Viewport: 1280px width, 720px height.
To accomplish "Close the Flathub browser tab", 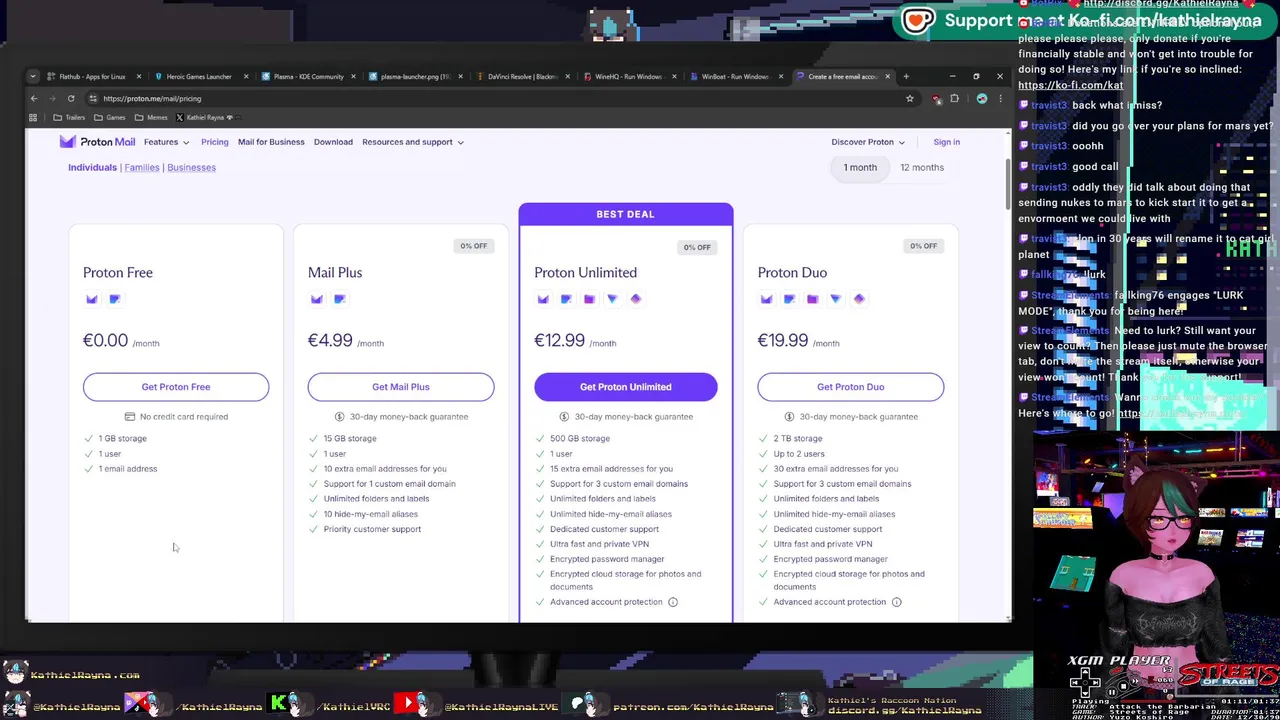I will (x=139, y=76).
